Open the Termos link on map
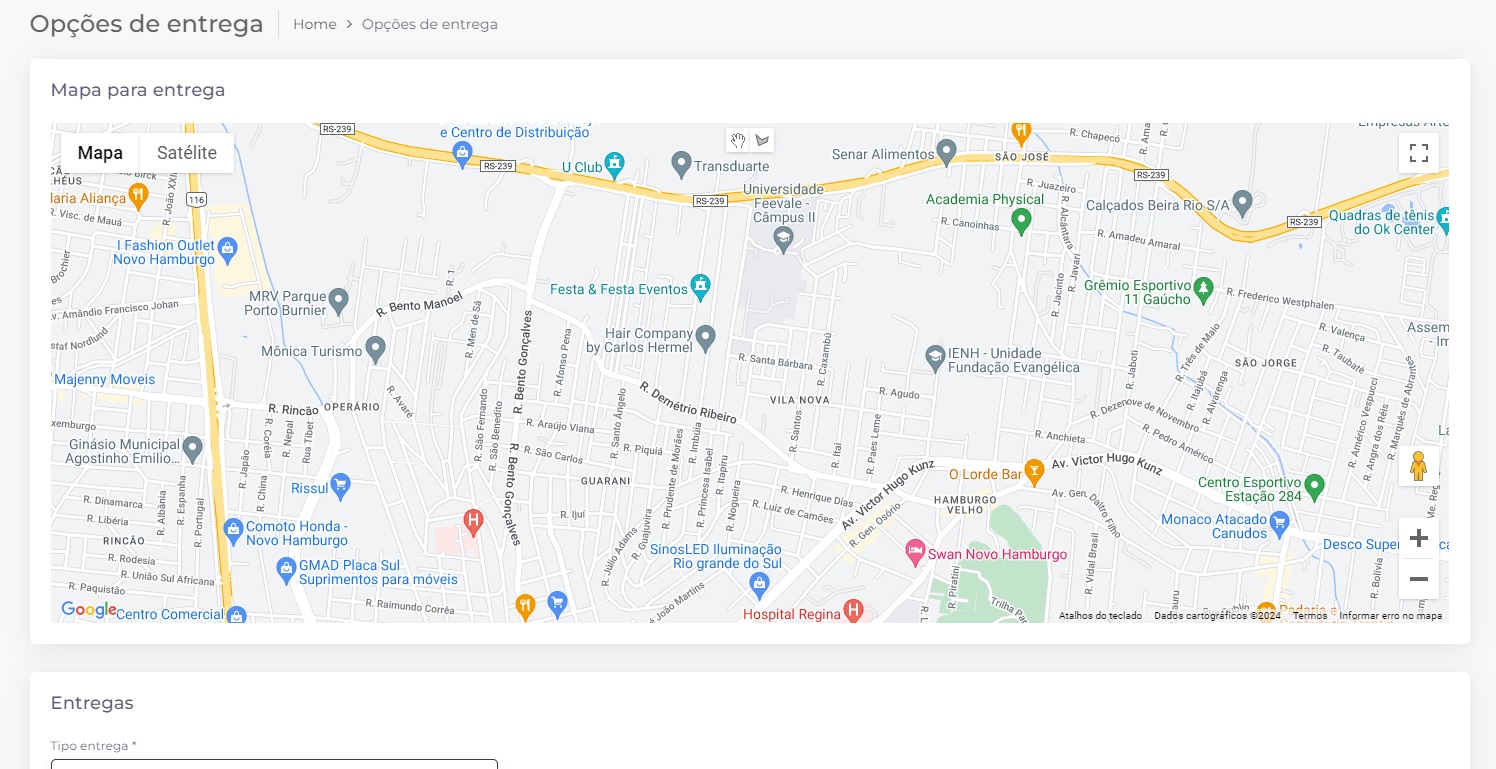This screenshot has height=769, width=1496. [1309, 616]
